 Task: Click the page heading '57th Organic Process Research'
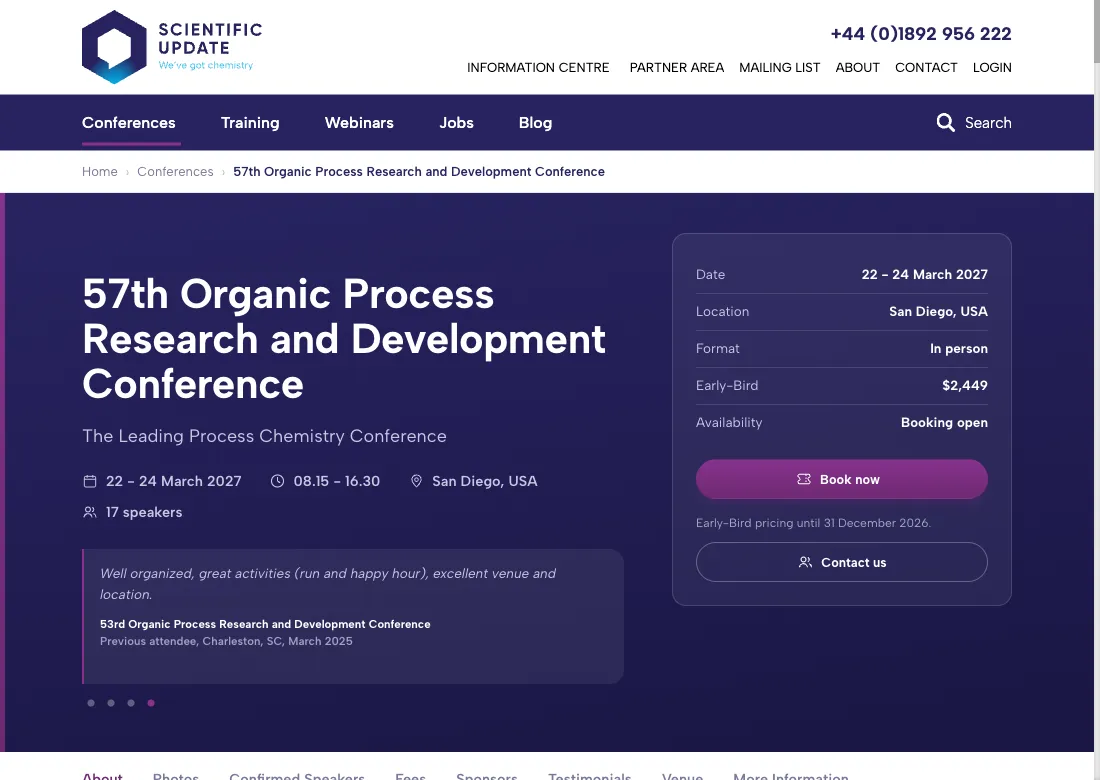[x=344, y=339]
